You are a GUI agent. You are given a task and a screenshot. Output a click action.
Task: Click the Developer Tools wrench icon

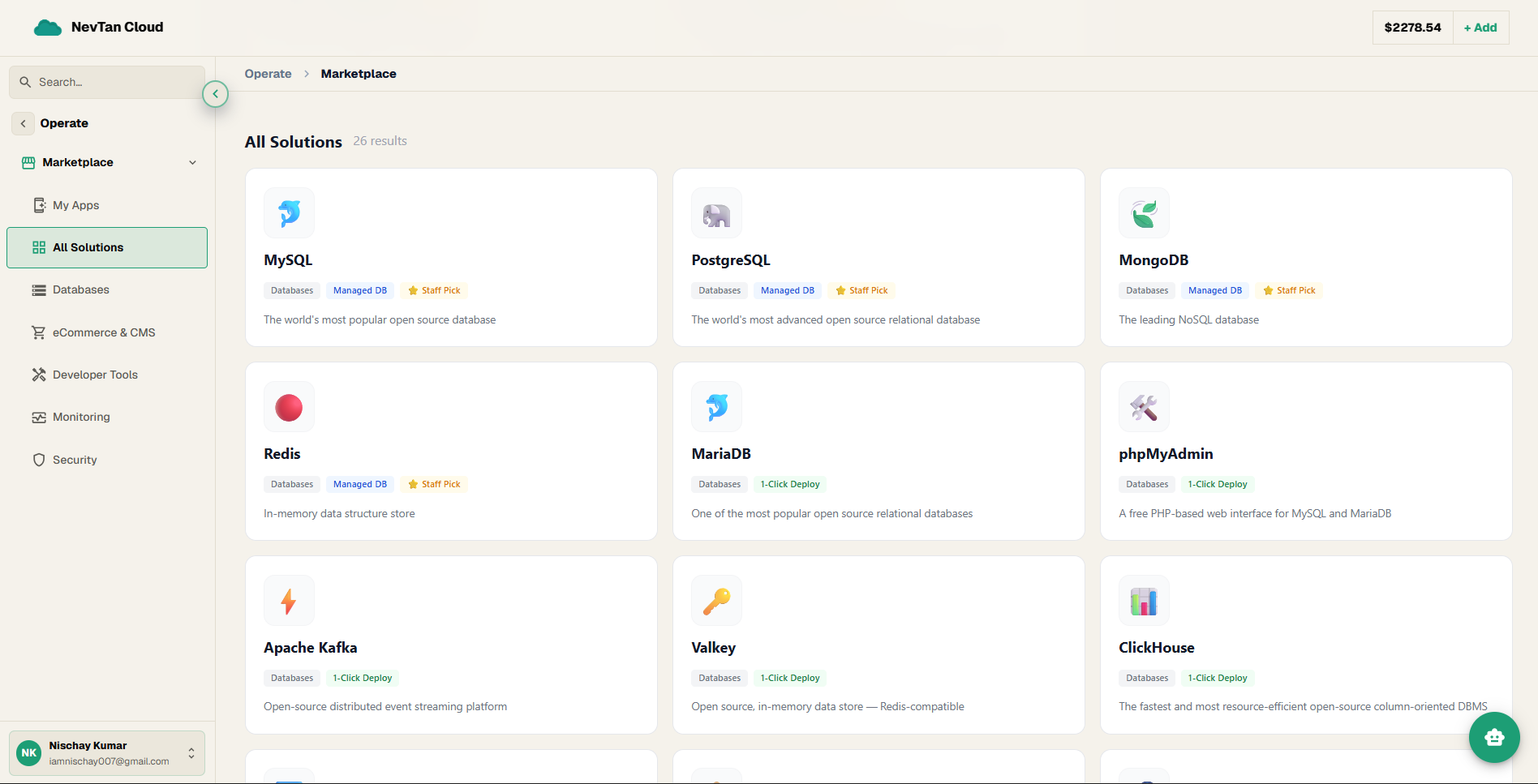point(39,375)
